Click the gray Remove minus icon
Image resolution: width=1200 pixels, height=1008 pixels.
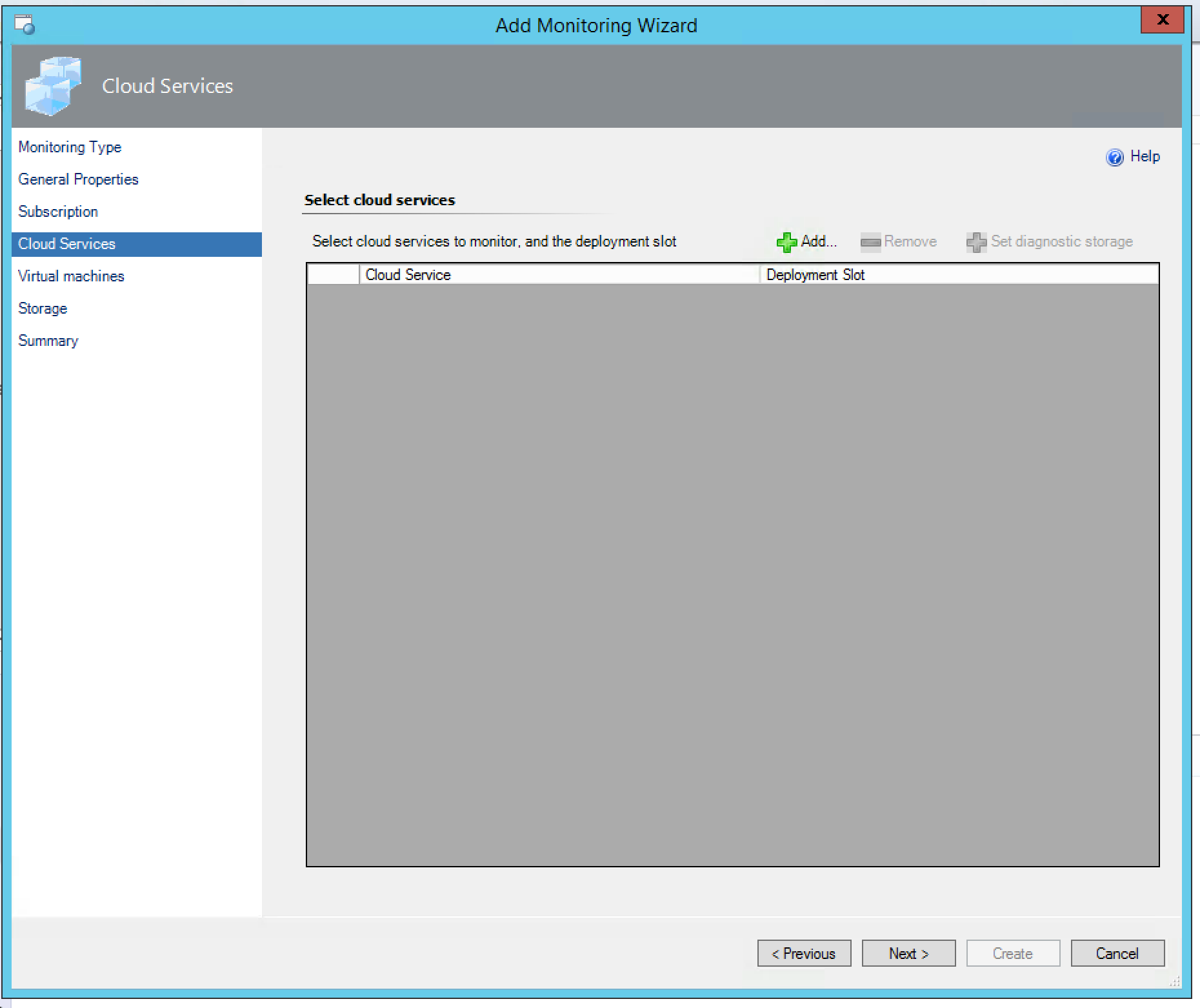(x=870, y=242)
